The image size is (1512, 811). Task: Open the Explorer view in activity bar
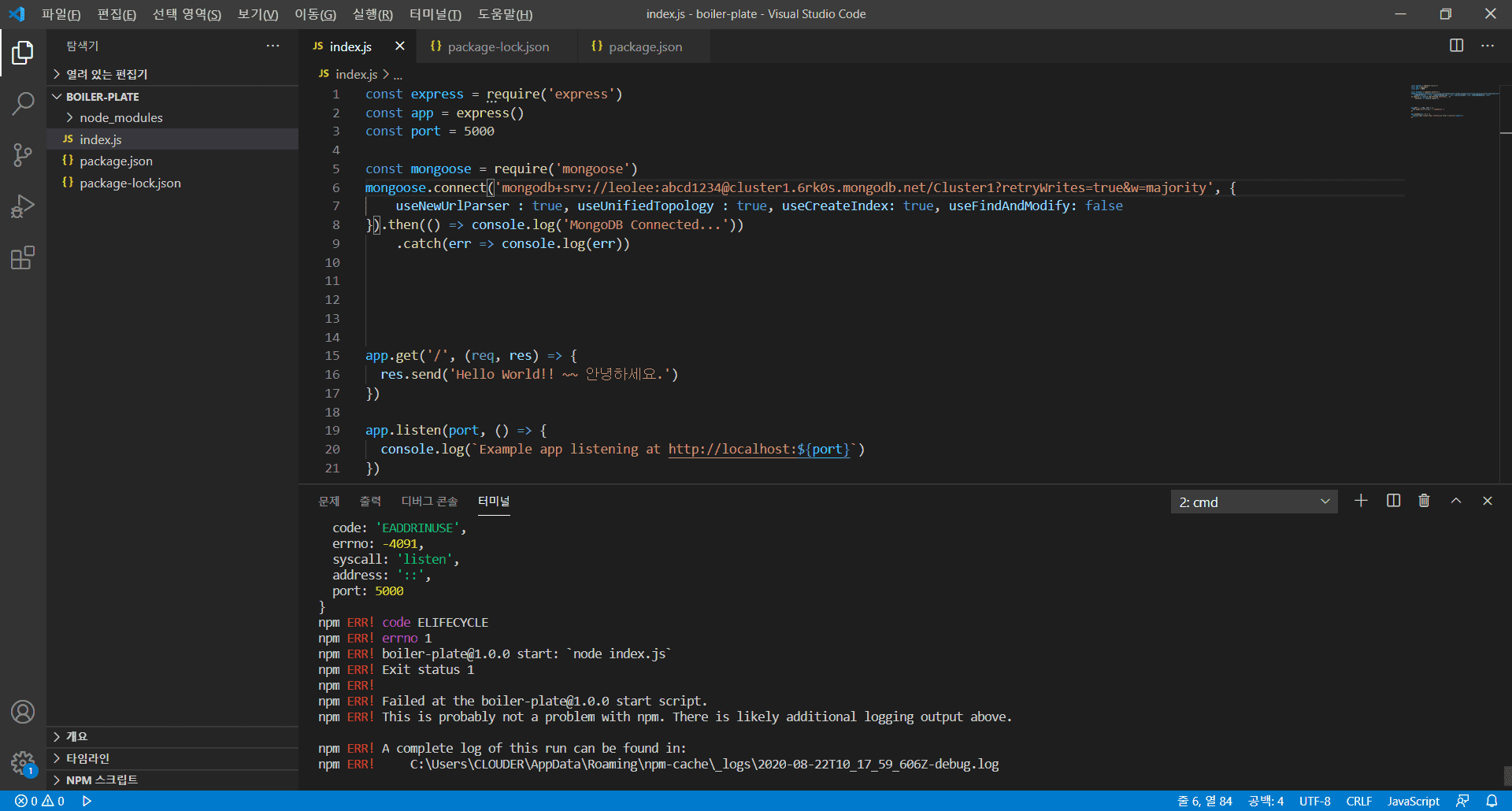coord(23,53)
